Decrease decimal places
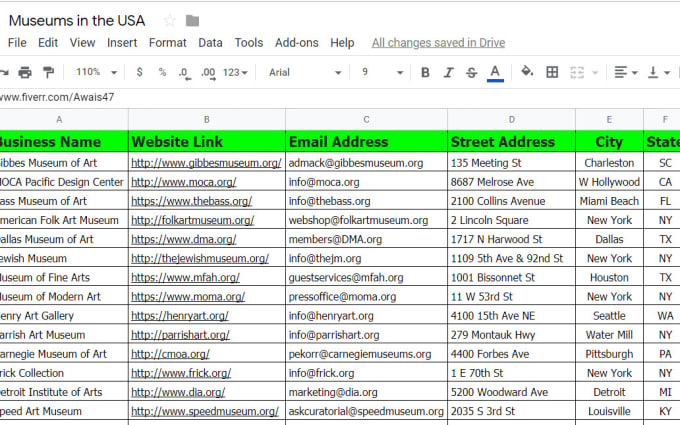 click(x=184, y=73)
